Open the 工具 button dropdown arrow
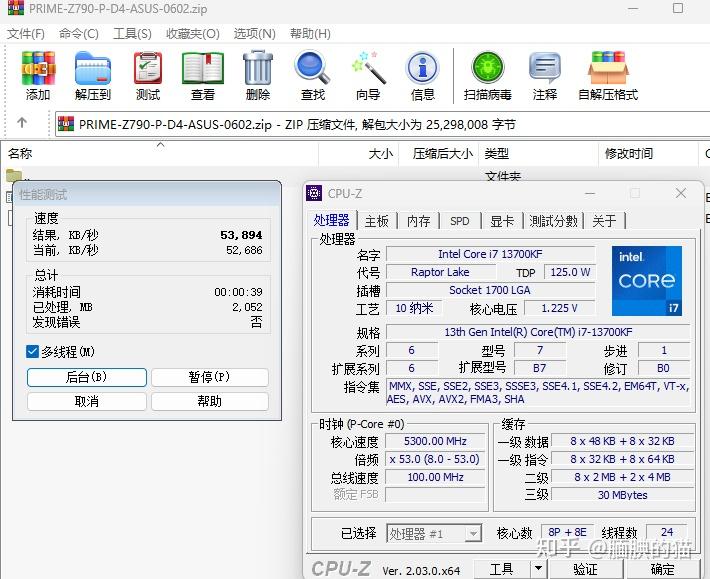 (x=537, y=568)
